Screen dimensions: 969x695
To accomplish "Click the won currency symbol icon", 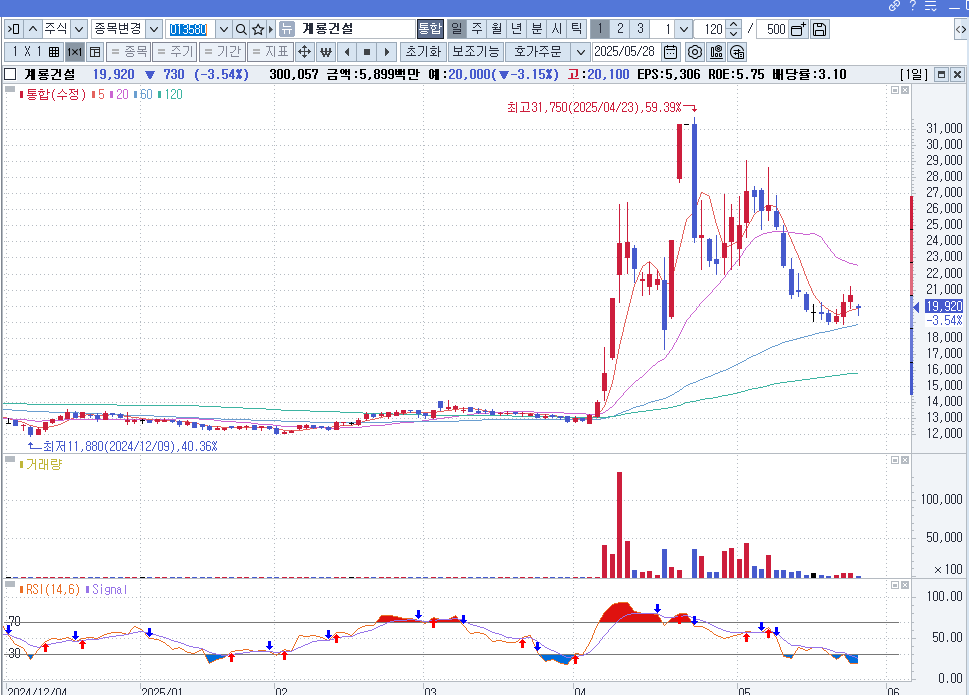I will pos(325,51).
